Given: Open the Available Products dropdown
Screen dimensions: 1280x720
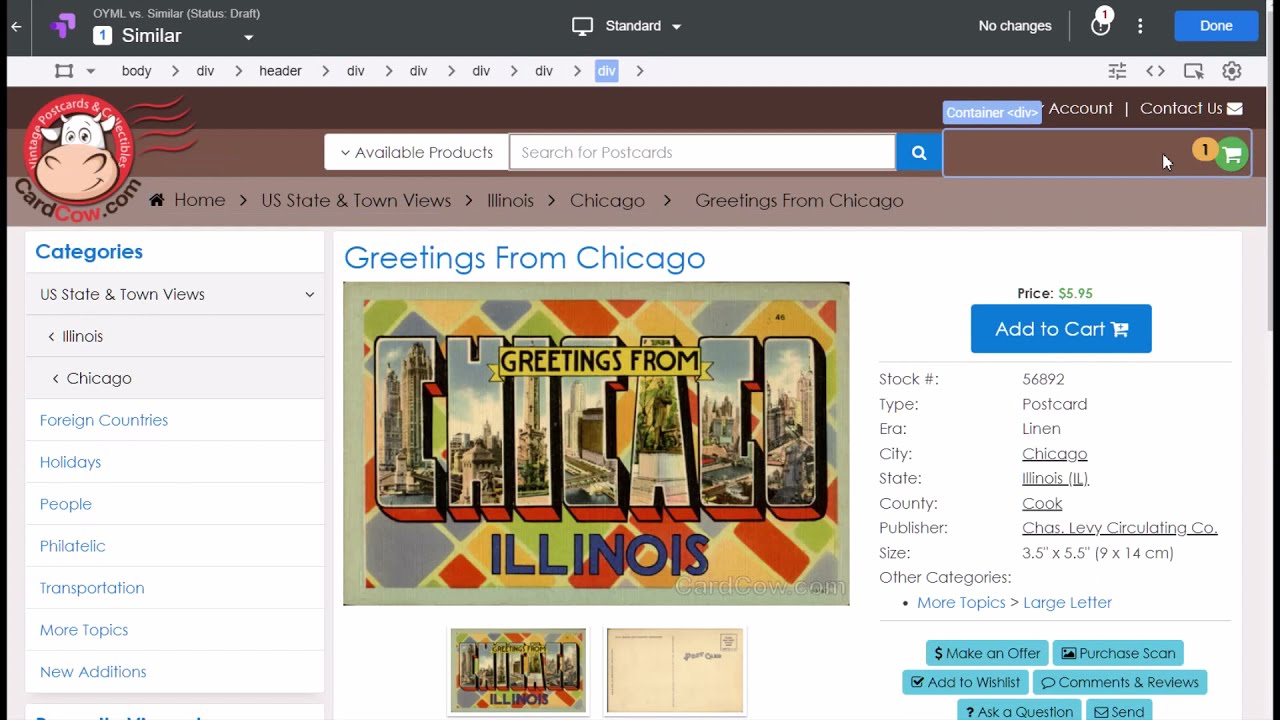Looking at the screenshot, I should [x=416, y=152].
